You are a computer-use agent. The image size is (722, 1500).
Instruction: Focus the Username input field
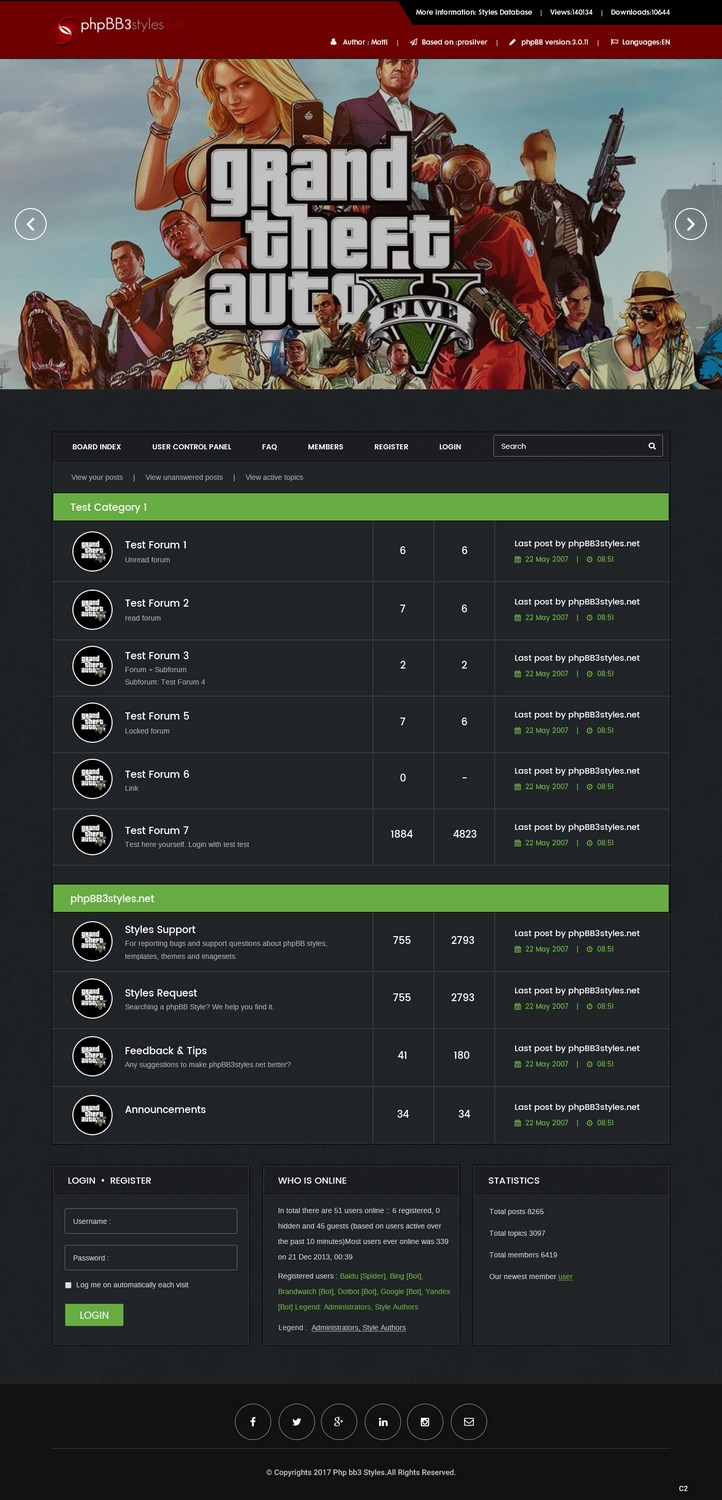(x=151, y=1221)
